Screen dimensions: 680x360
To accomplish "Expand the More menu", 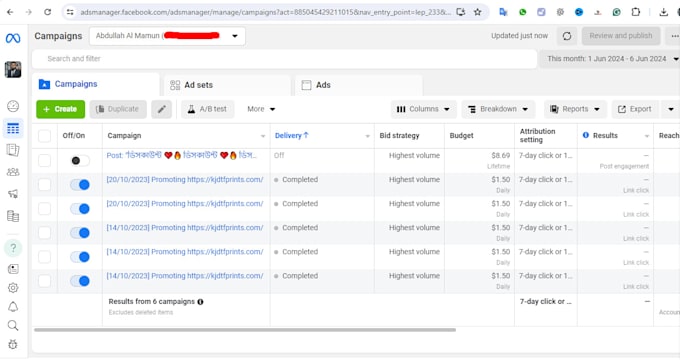I will 261,109.
